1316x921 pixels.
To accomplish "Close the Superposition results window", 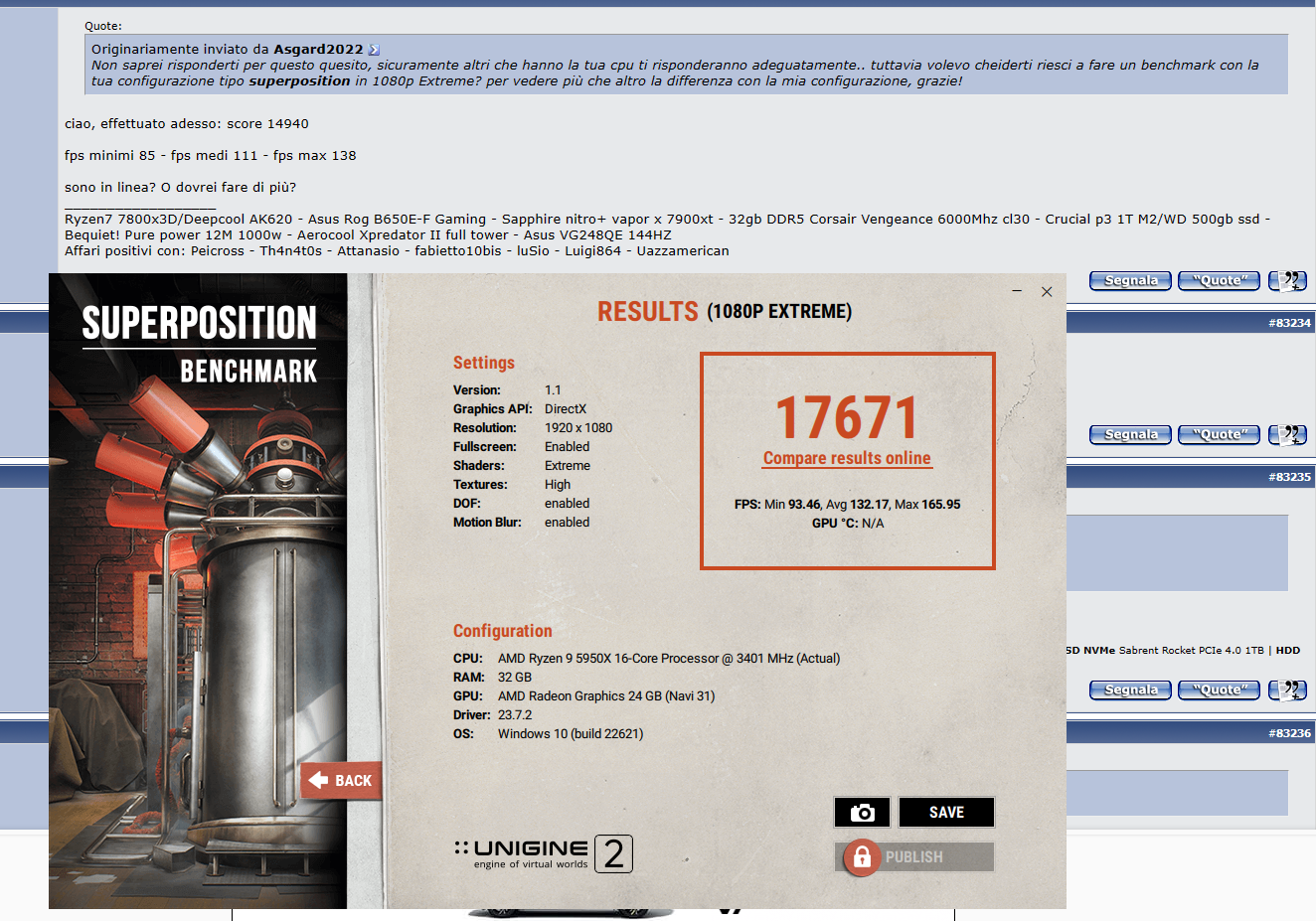I will tap(1047, 291).
